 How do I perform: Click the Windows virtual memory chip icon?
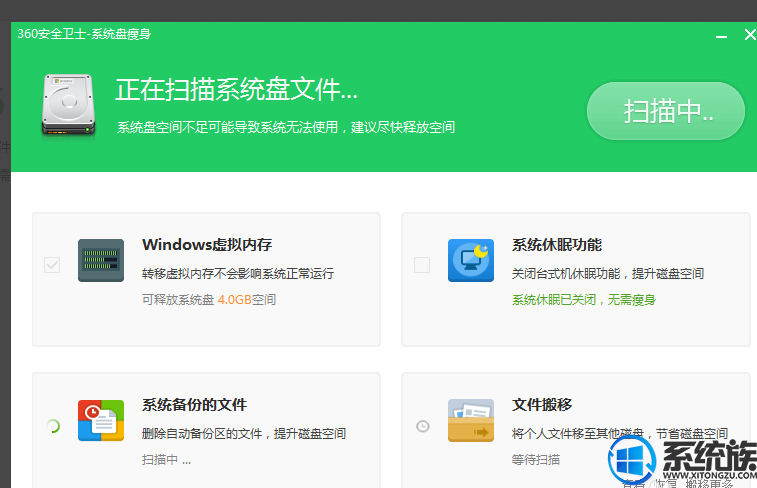click(101, 260)
